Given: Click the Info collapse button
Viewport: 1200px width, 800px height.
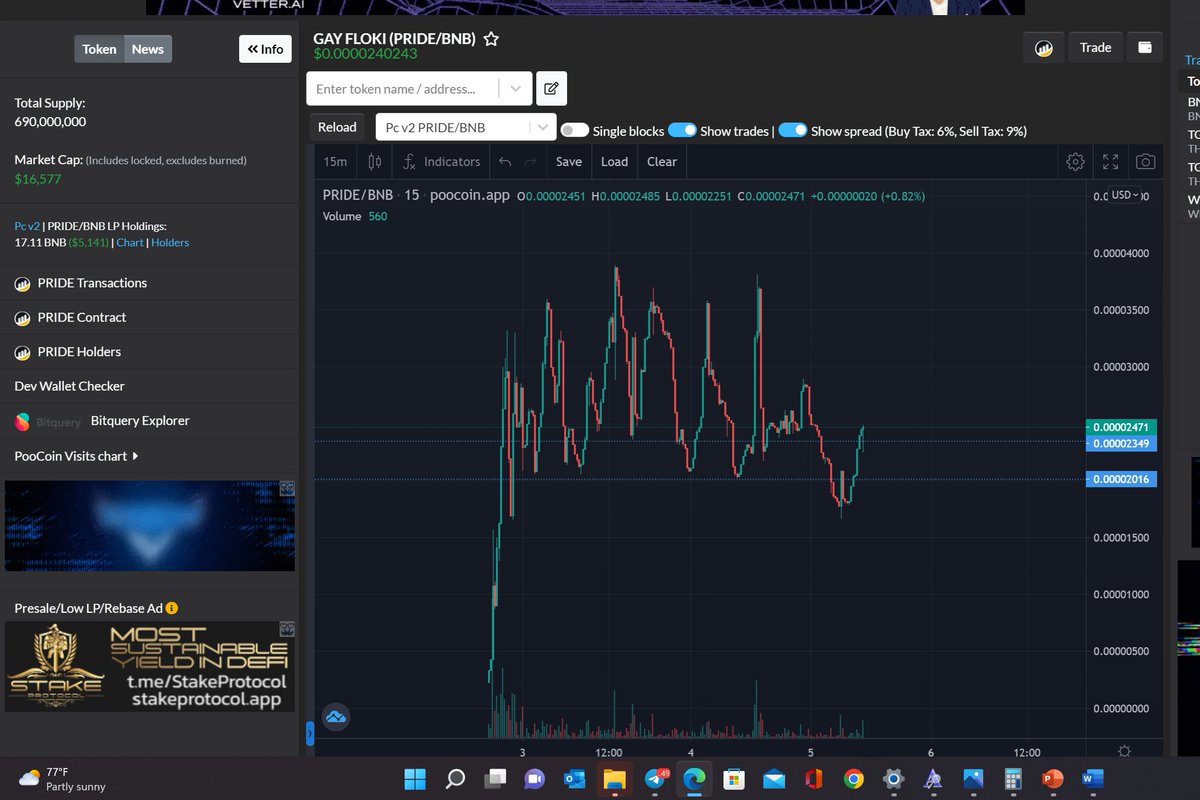Looking at the screenshot, I should (x=265, y=49).
